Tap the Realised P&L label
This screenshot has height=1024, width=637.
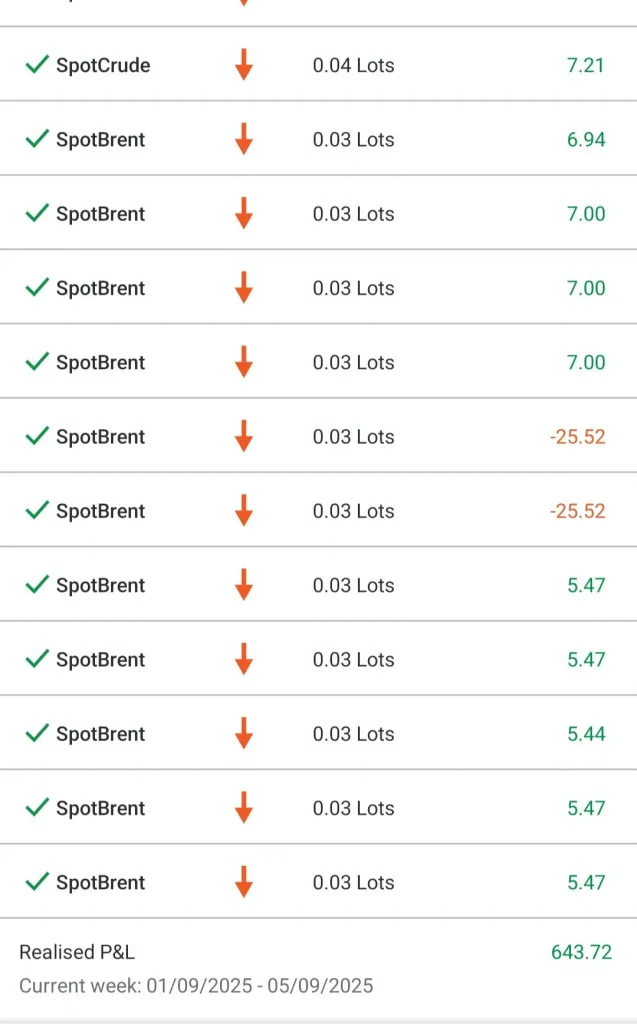coord(77,952)
